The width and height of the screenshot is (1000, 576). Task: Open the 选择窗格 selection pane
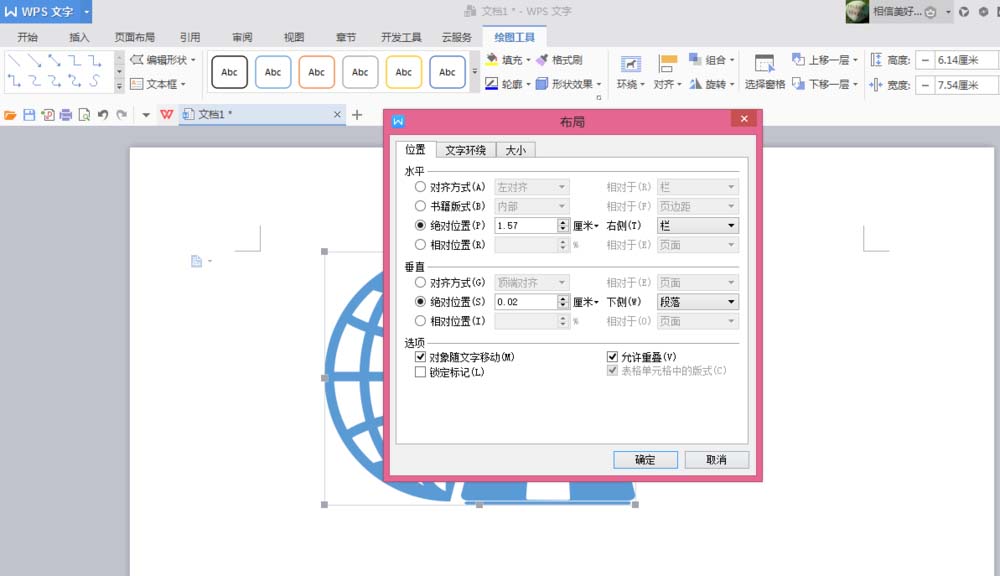click(x=764, y=72)
